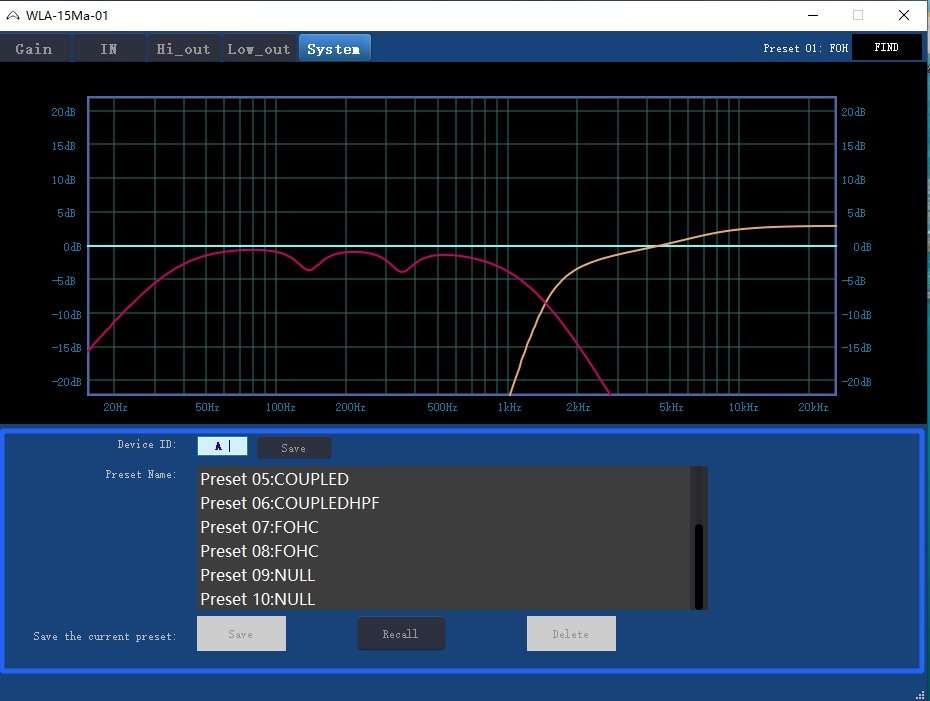The width and height of the screenshot is (930, 701).
Task: Click the System tab
Action: point(333,48)
